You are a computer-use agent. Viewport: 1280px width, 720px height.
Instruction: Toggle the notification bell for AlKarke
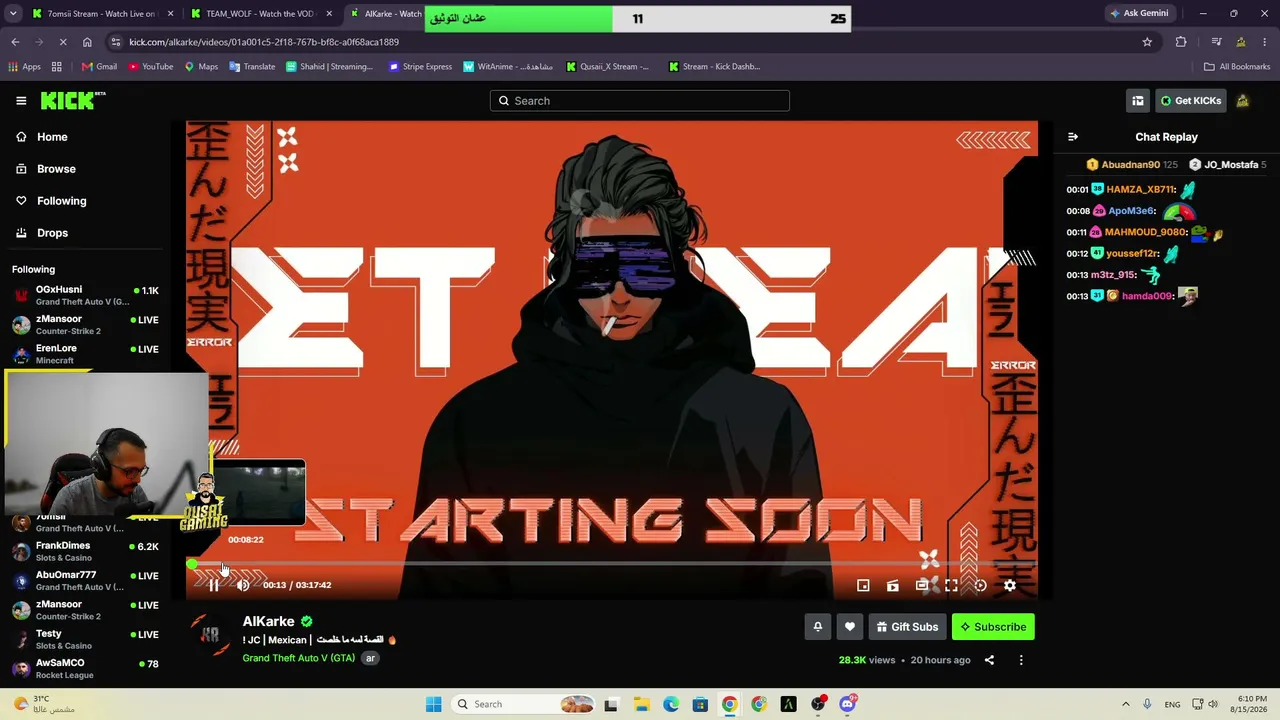point(818,627)
